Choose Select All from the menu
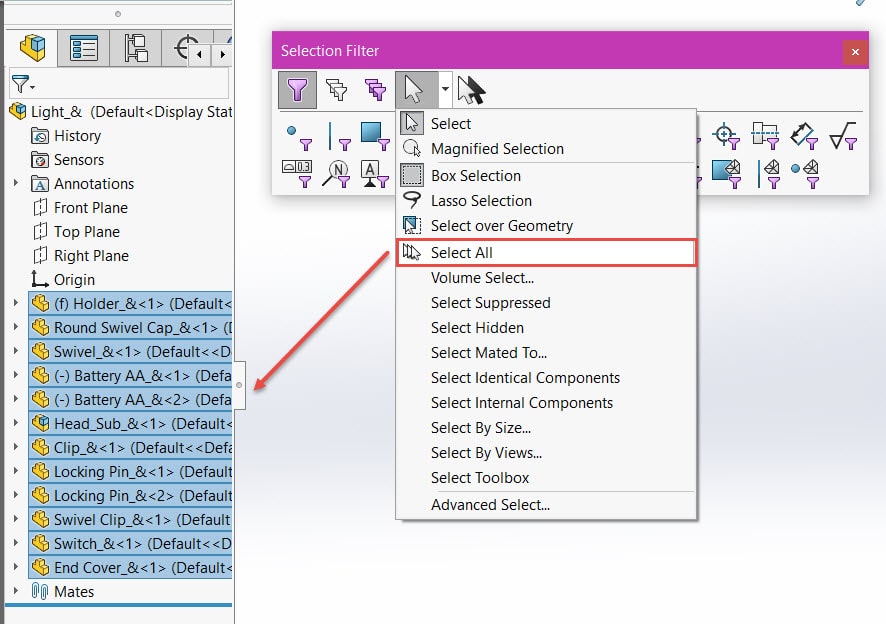The height and width of the screenshot is (624, 886). (546, 253)
